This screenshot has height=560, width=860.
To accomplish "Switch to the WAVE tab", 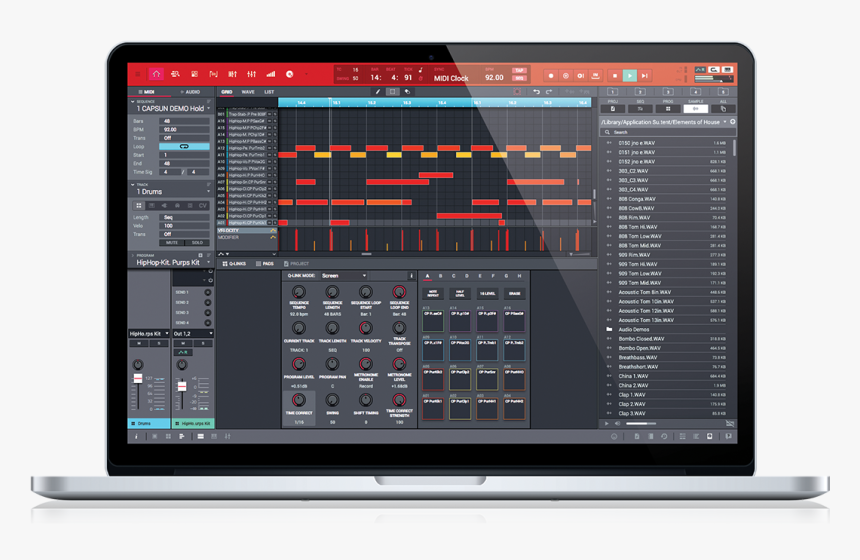I will (248, 92).
